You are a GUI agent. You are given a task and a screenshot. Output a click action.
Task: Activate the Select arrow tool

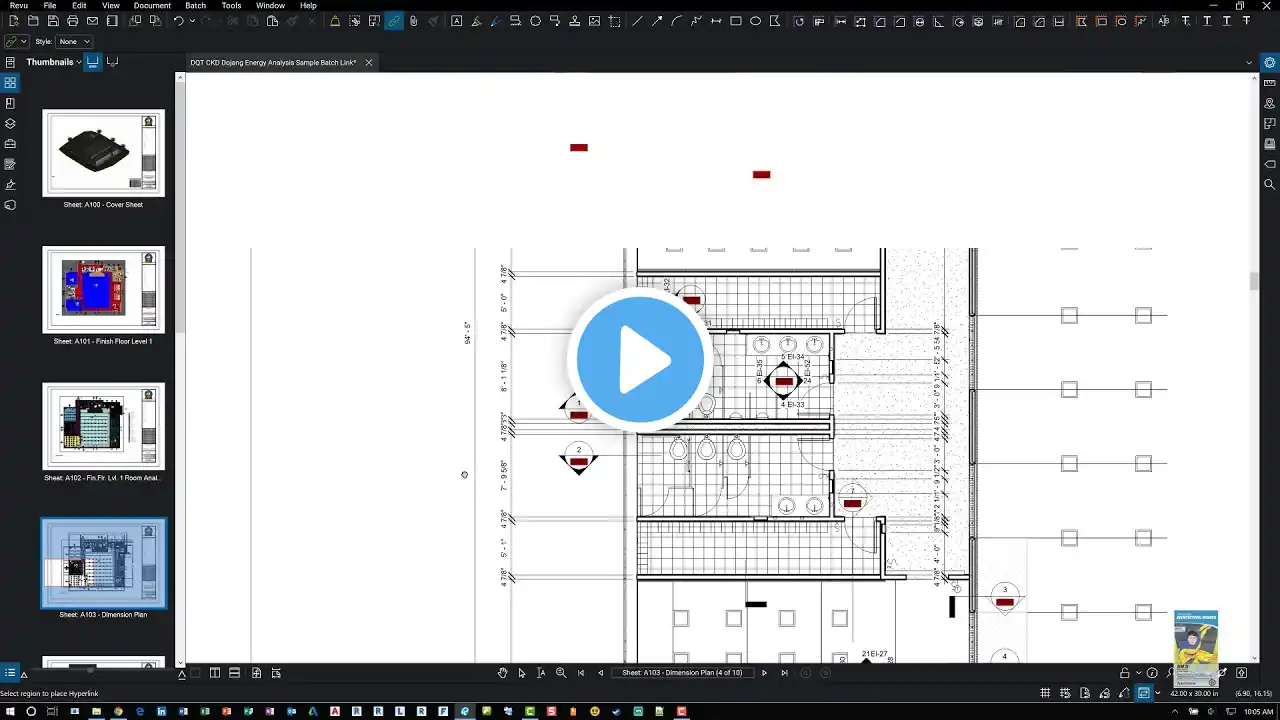522,673
